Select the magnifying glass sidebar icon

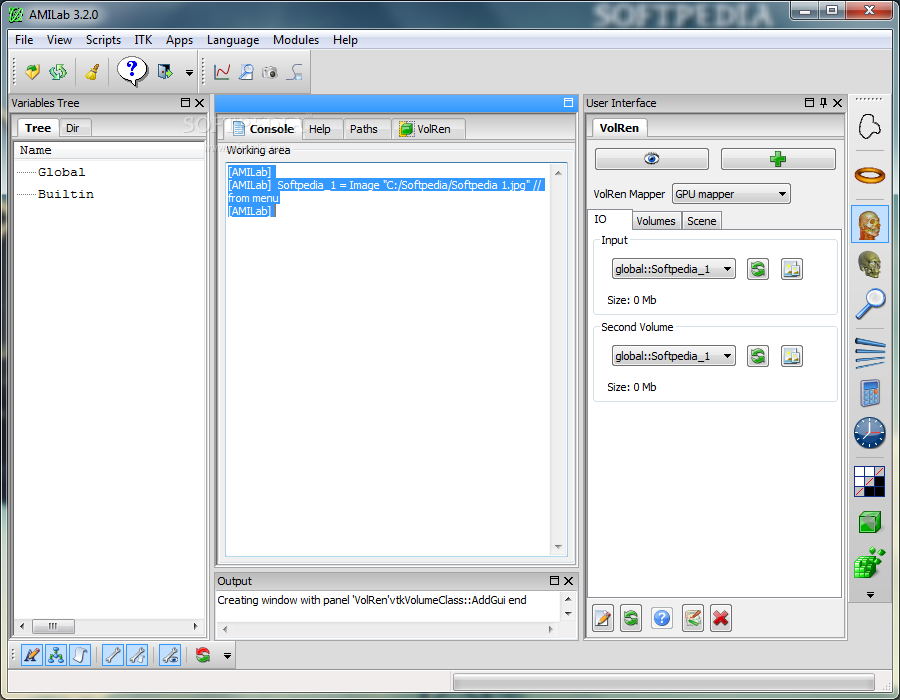click(x=870, y=304)
